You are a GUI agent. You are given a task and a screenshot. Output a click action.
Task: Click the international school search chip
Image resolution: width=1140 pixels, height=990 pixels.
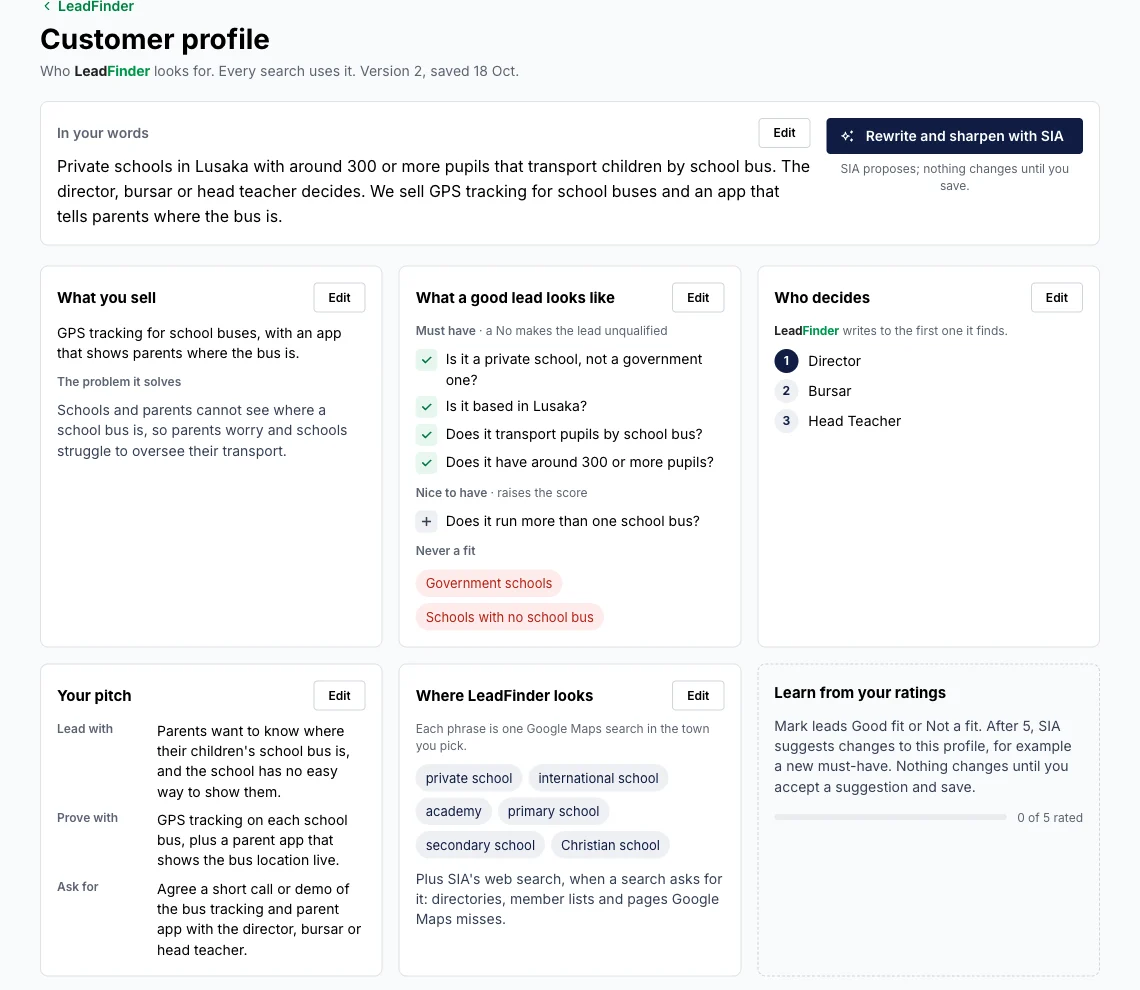tap(598, 778)
